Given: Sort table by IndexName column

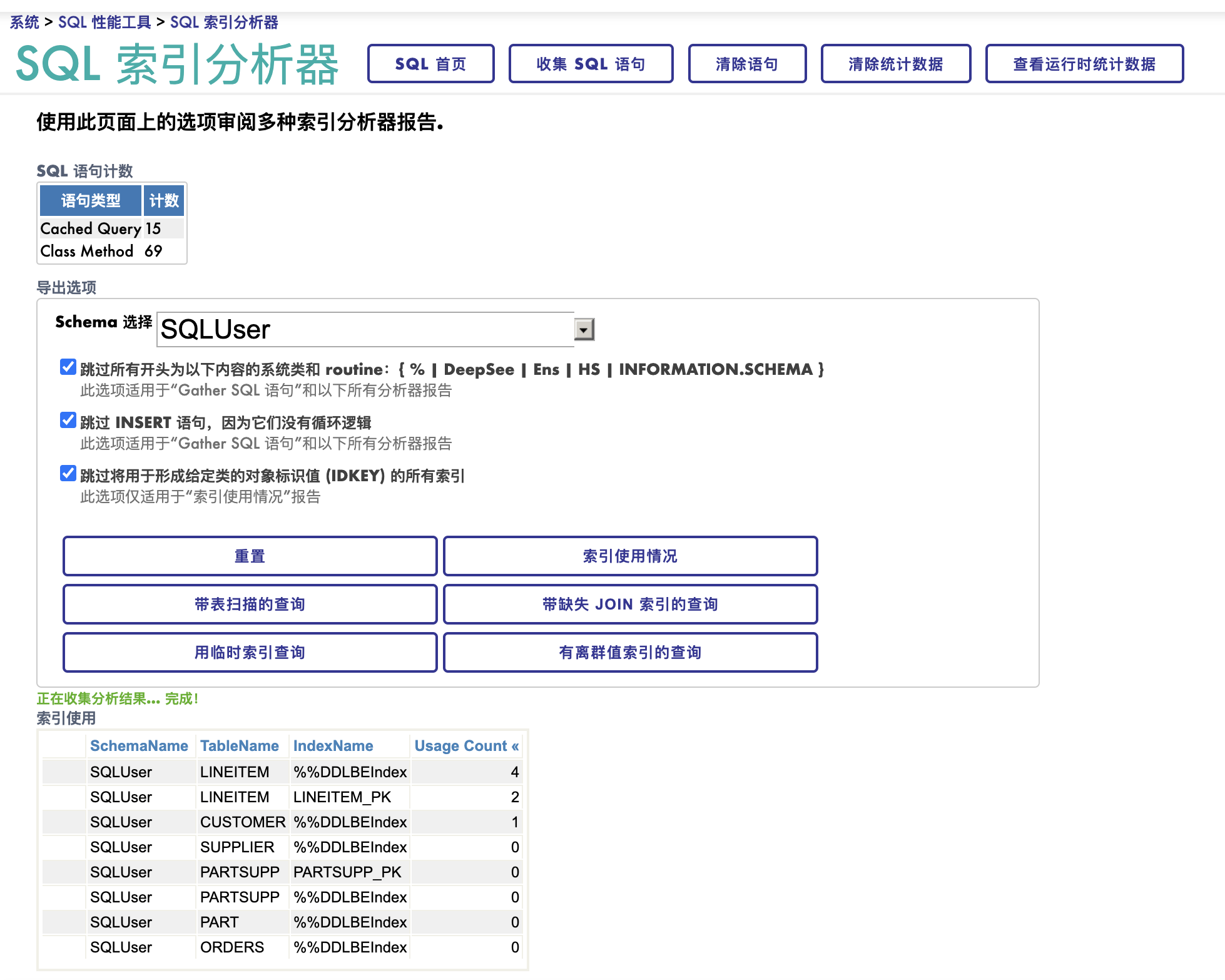Looking at the screenshot, I should [333, 746].
